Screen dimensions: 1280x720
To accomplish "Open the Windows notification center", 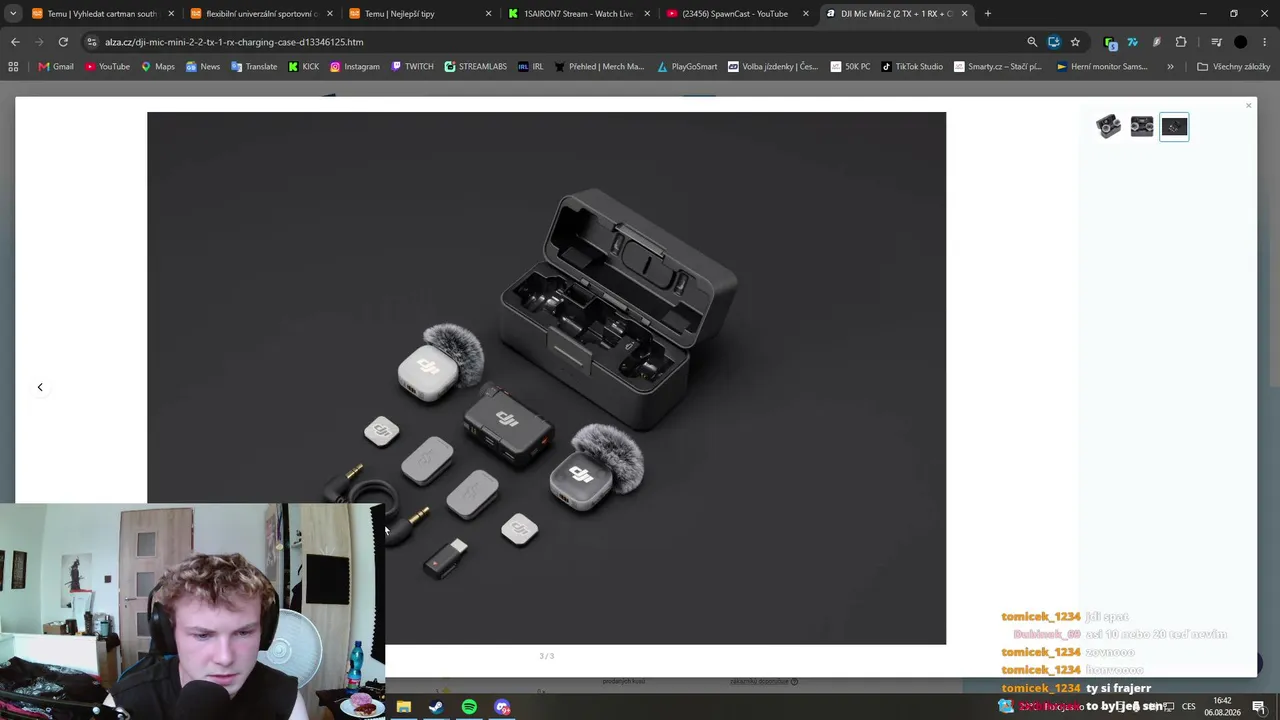I will point(1259,707).
